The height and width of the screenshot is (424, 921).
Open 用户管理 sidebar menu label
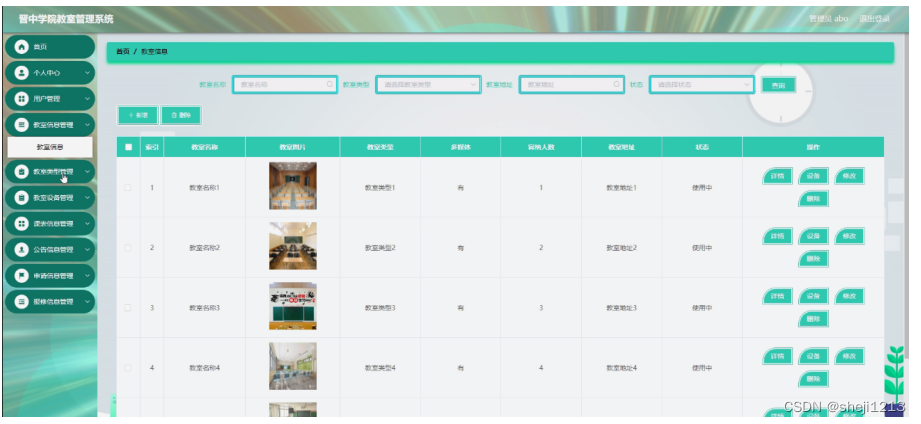46,99
